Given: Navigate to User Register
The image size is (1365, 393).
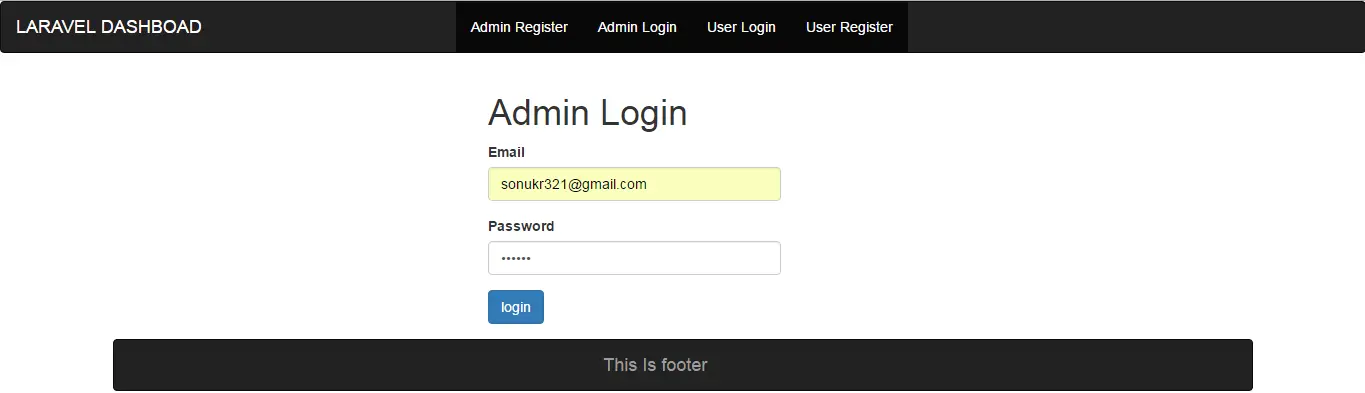Looking at the screenshot, I should pos(849,27).
